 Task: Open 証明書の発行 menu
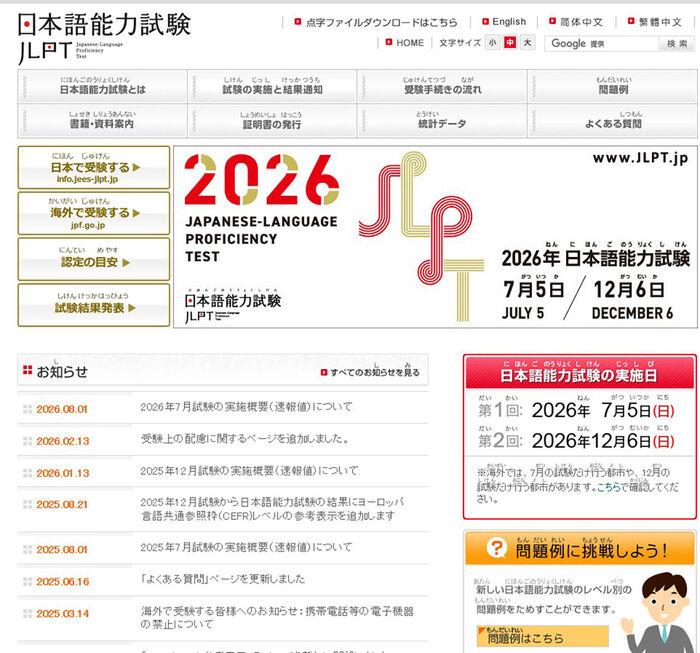pyautogui.click(x=272, y=121)
